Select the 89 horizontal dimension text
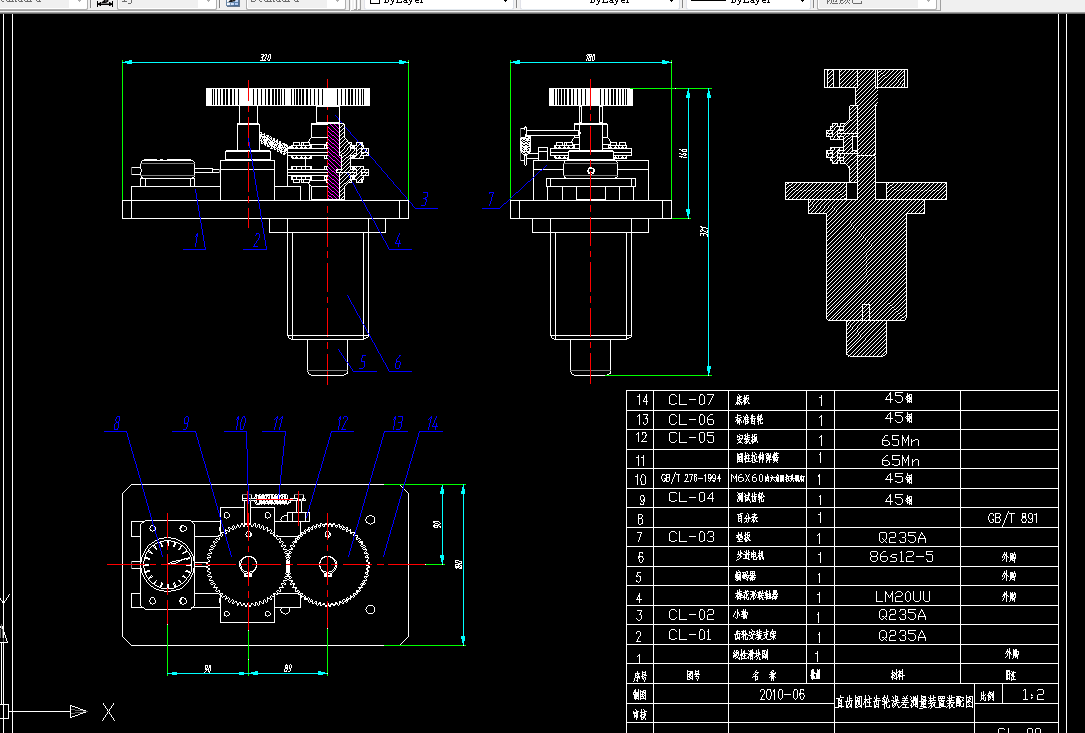The image size is (1085, 733). tap(288, 669)
